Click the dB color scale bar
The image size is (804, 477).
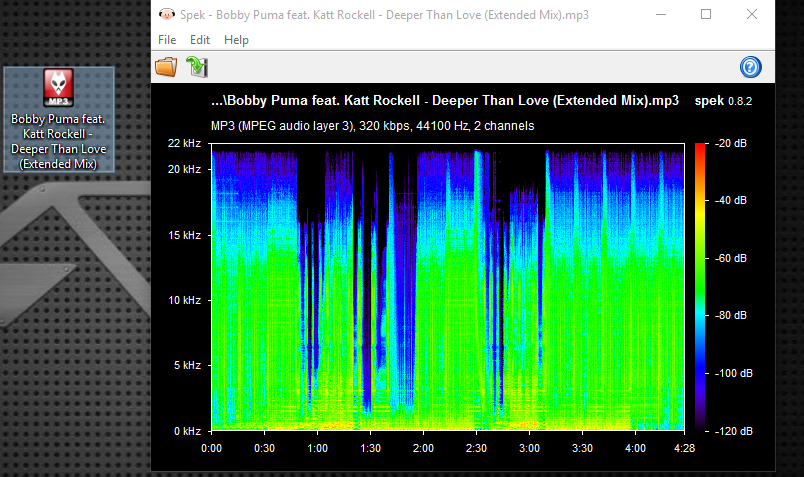[x=699, y=287]
